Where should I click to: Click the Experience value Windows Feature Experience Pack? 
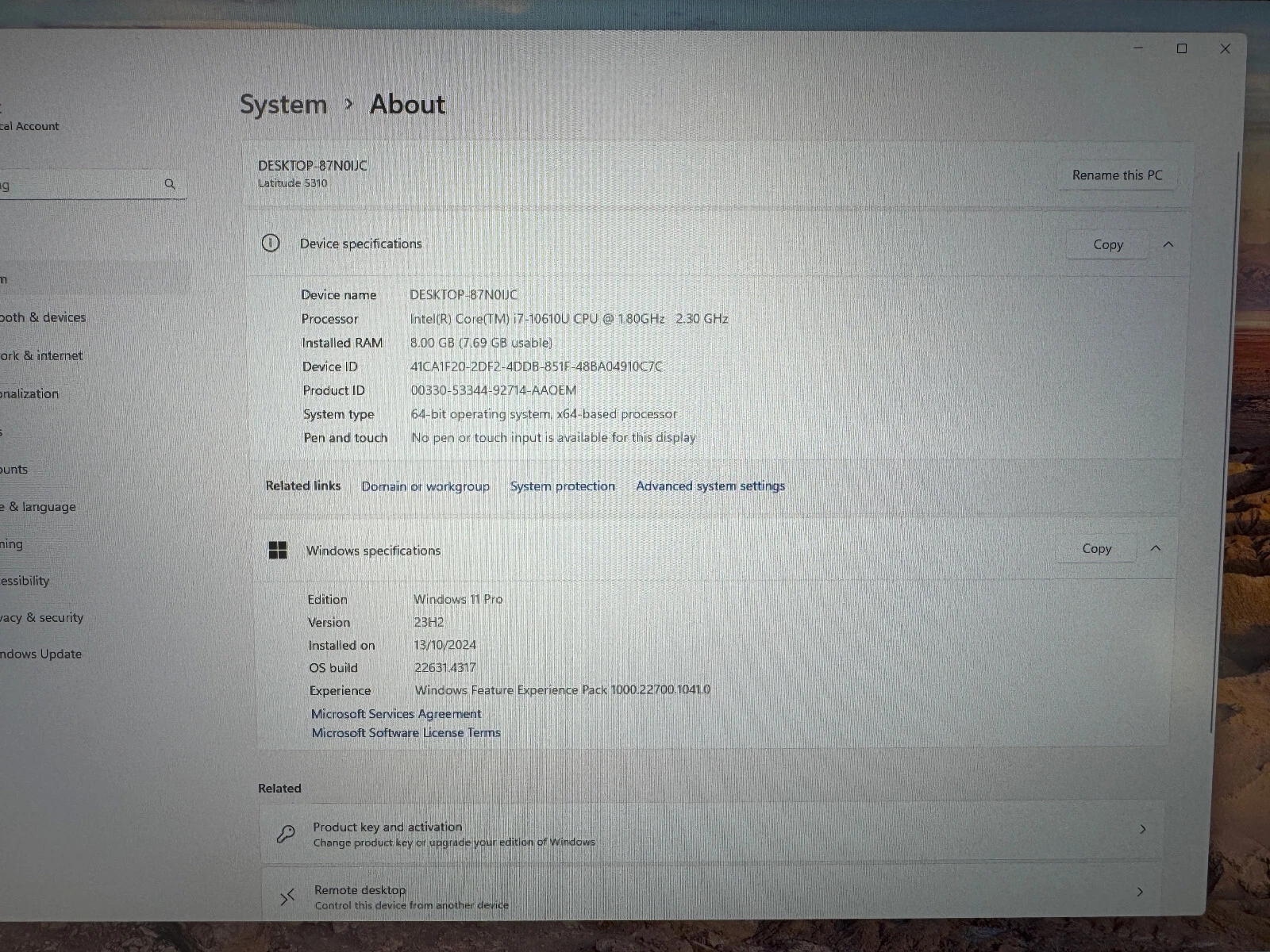click(x=563, y=690)
